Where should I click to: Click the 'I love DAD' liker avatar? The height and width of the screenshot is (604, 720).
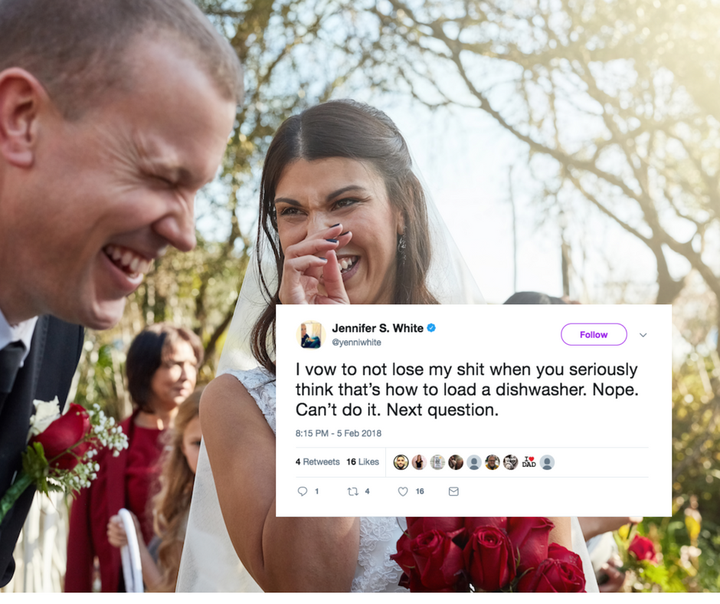pyautogui.click(x=529, y=462)
